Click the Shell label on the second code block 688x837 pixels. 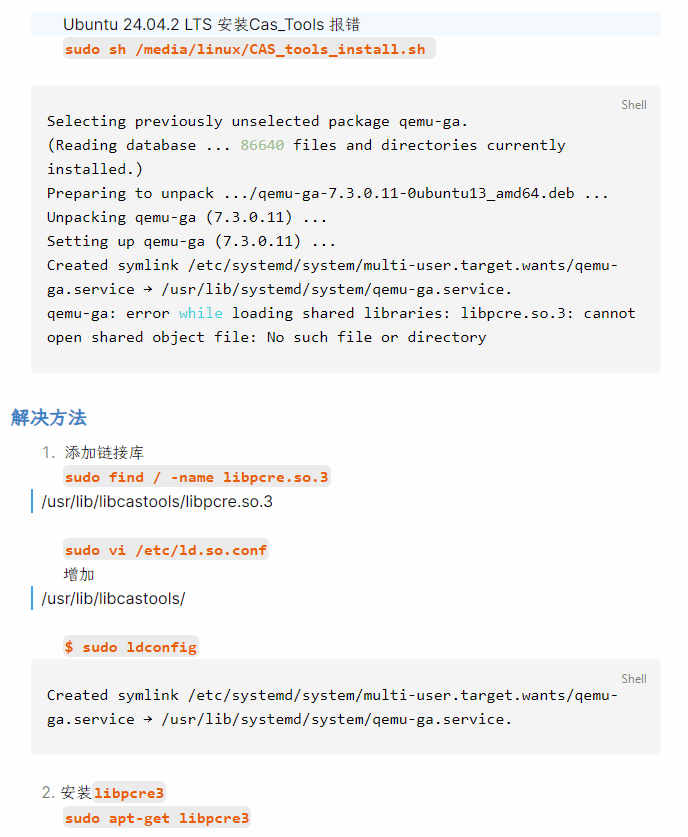point(634,678)
